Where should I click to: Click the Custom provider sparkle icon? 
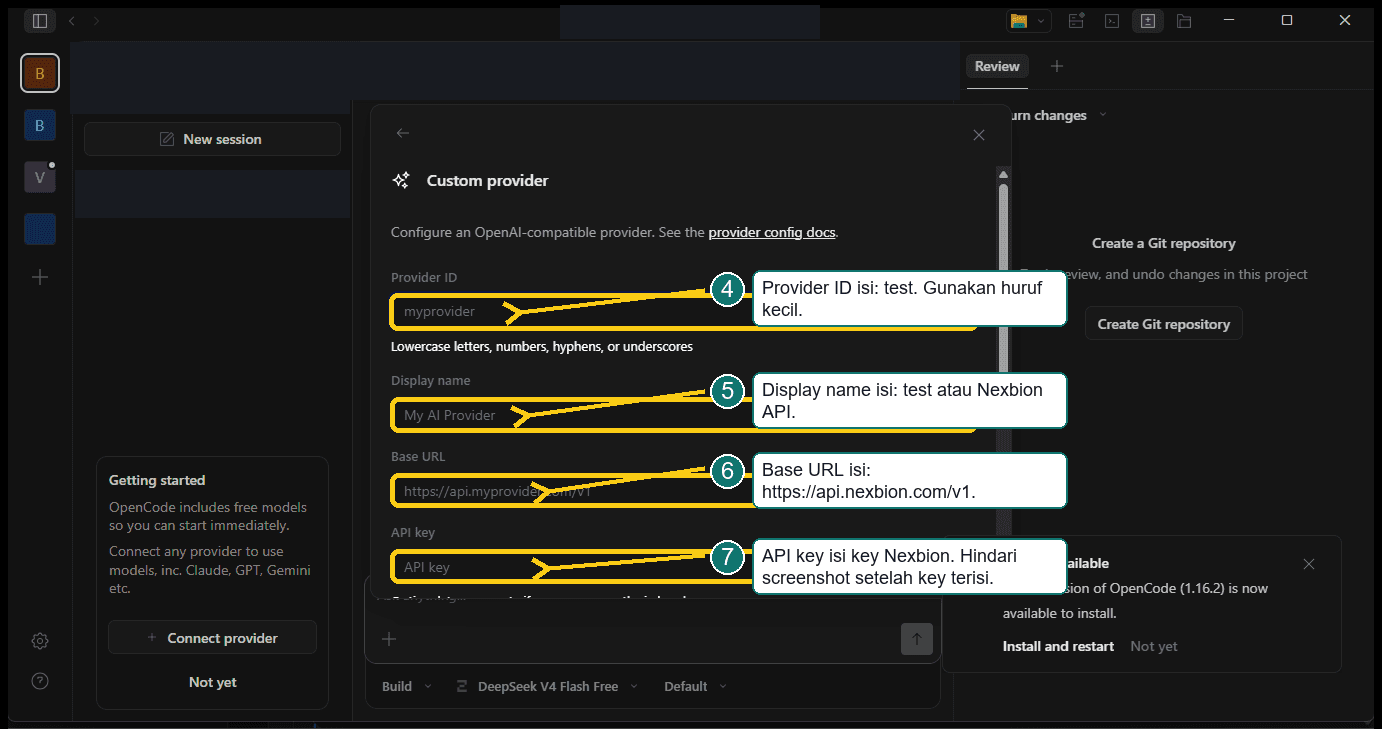click(401, 181)
